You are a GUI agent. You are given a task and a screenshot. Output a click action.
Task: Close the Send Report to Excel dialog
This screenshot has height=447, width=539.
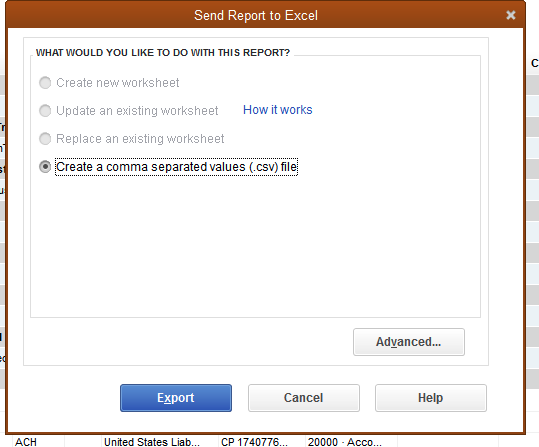pyautogui.click(x=511, y=15)
